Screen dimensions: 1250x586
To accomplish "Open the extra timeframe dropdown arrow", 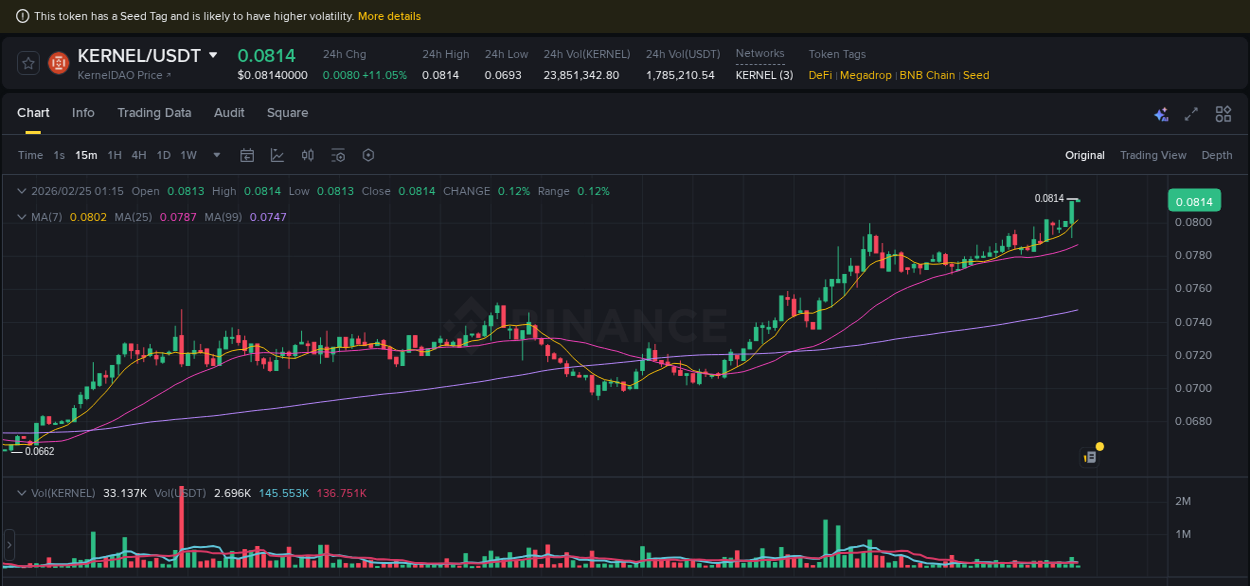I will [216, 155].
